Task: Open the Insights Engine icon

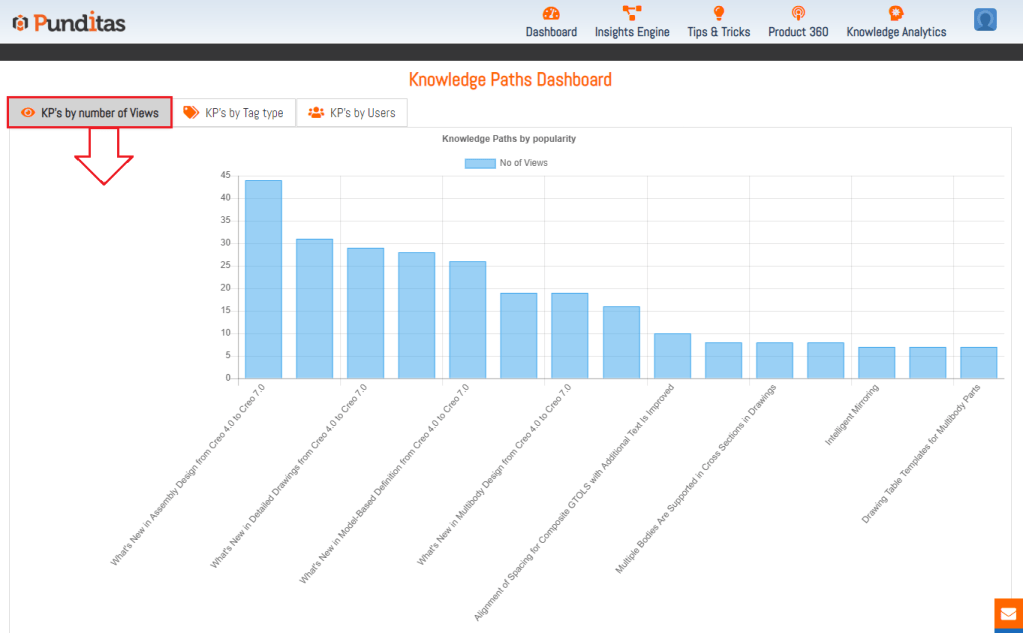Action: (632, 13)
